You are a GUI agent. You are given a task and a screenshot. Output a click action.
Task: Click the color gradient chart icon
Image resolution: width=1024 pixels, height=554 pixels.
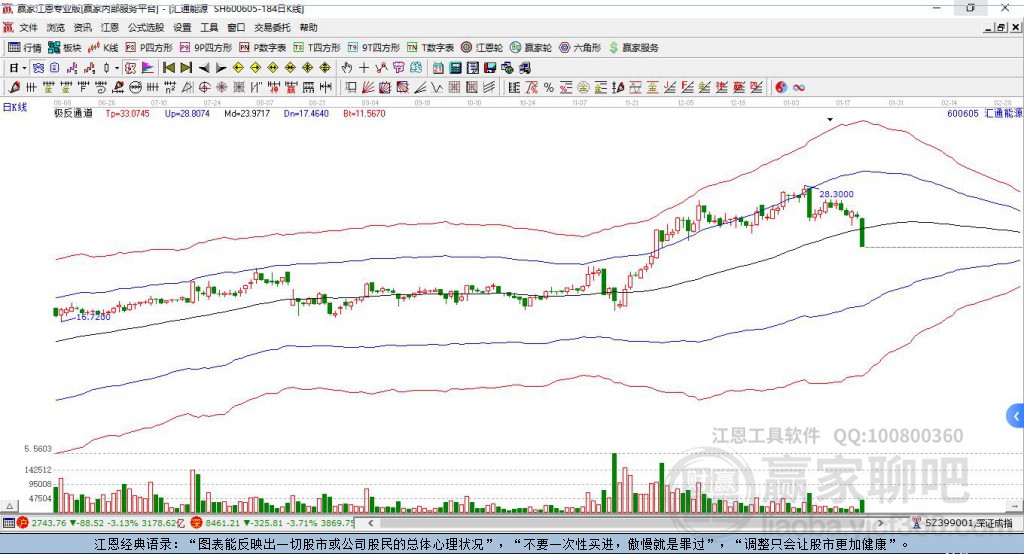(x=148, y=68)
